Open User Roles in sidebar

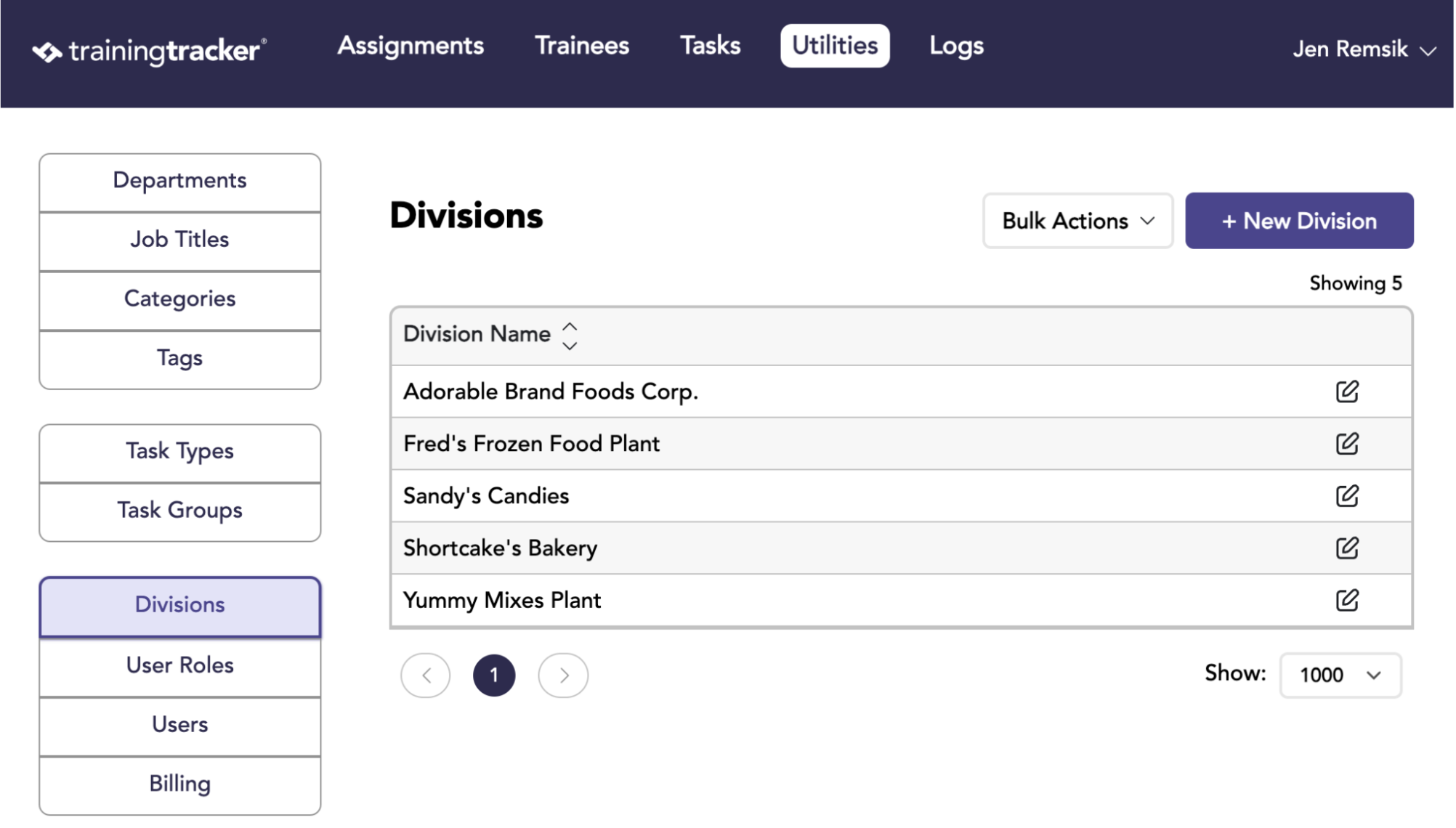click(x=180, y=665)
